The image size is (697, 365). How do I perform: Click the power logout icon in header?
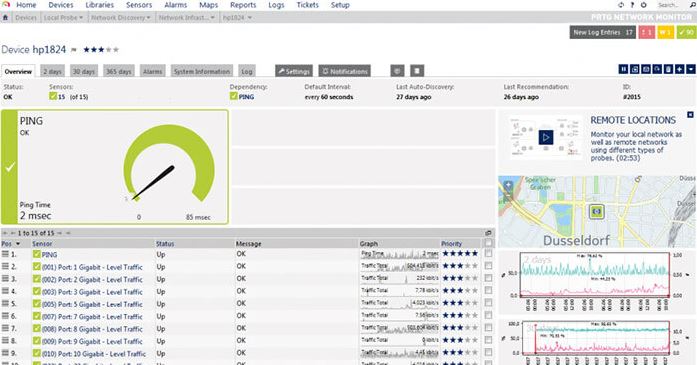(643, 5)
